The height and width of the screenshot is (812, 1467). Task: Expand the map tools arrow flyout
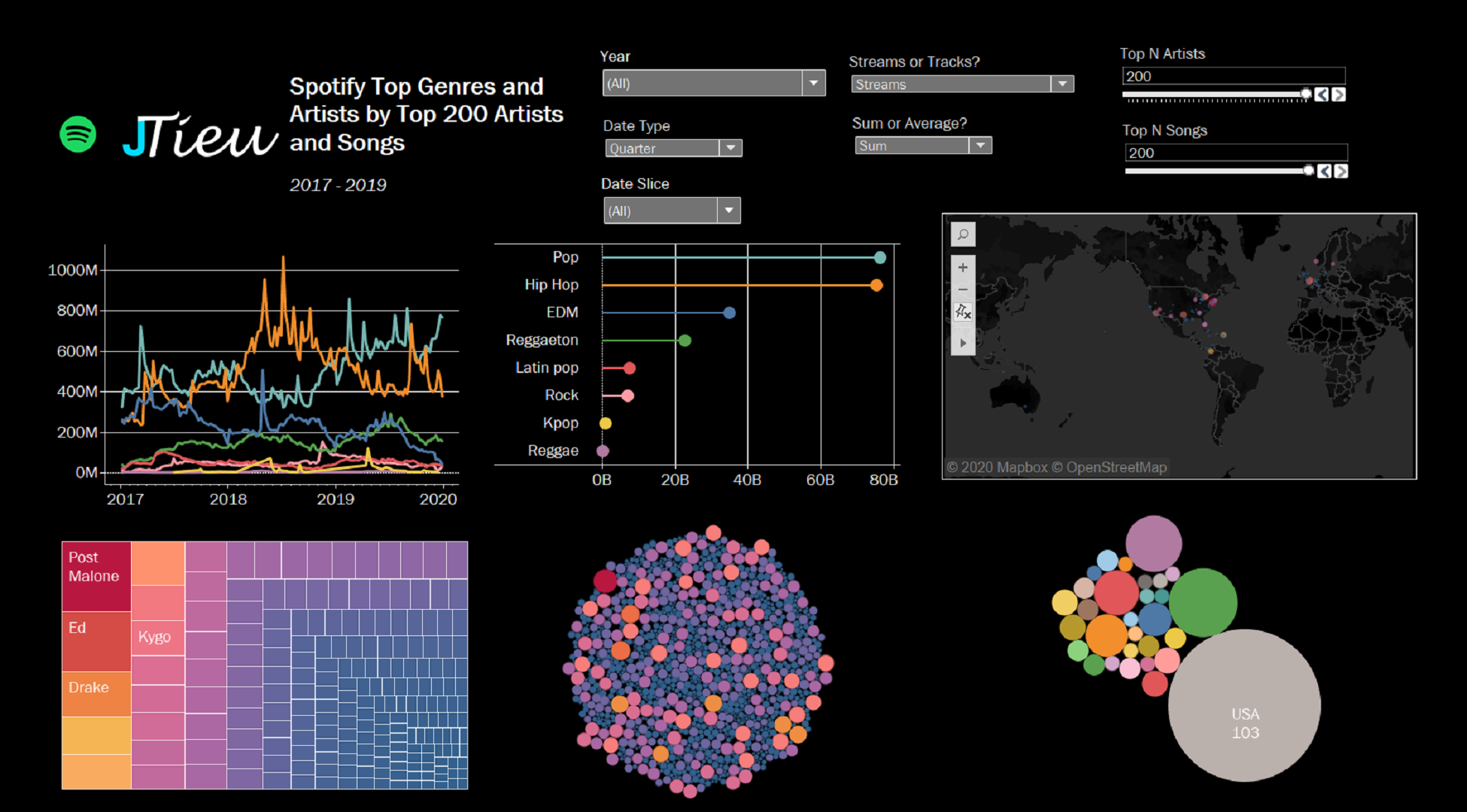pyautogui.click(x=963, y=343)
